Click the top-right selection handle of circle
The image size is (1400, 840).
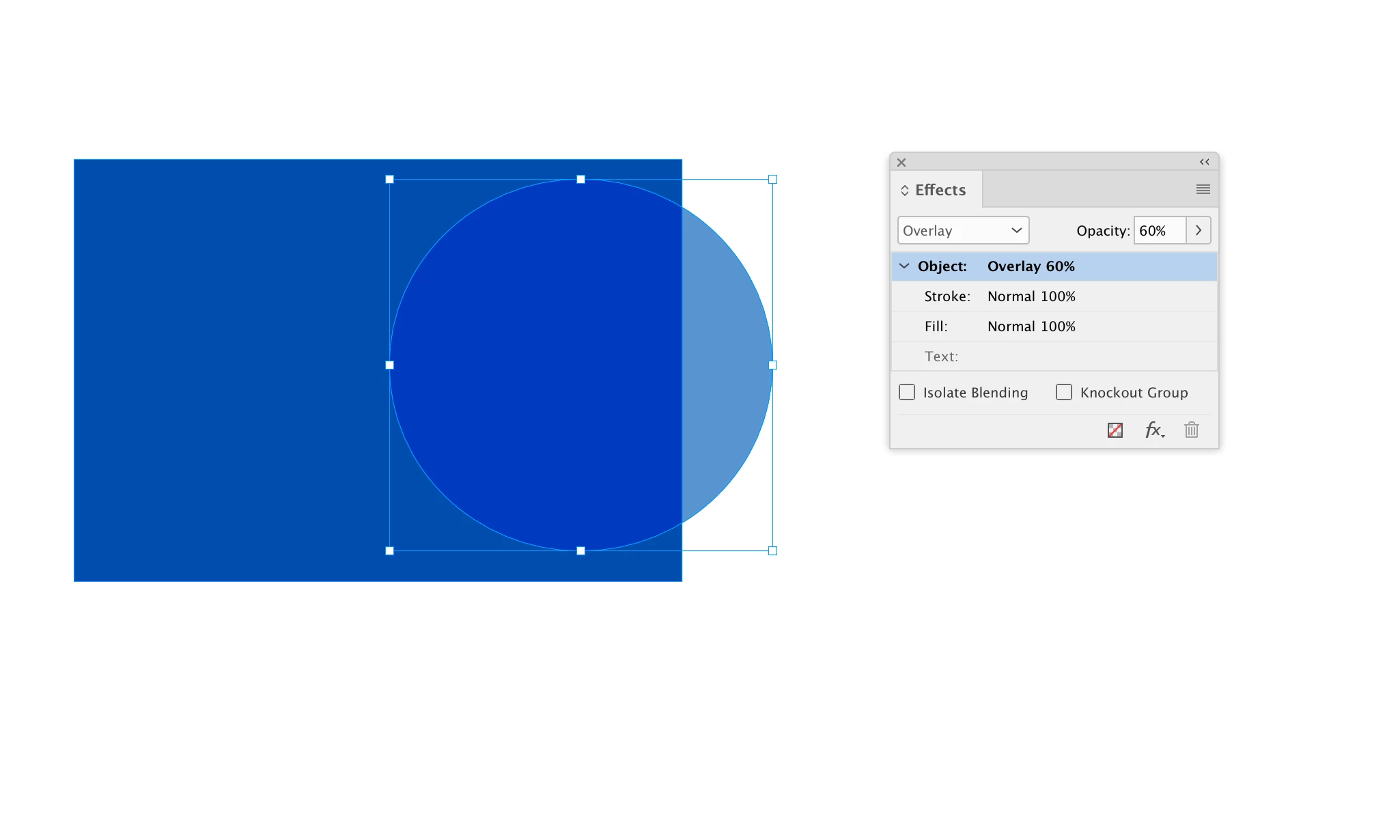772,180
